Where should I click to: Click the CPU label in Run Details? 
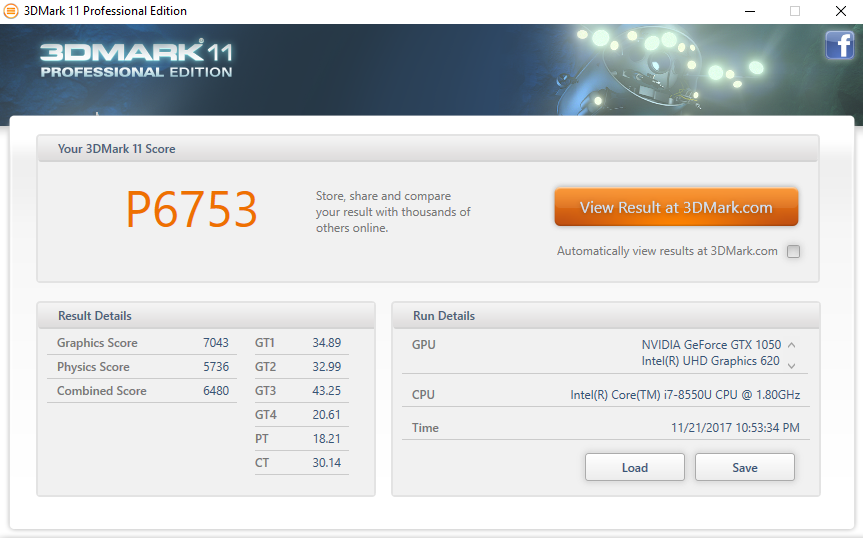[x=423, y=395]
